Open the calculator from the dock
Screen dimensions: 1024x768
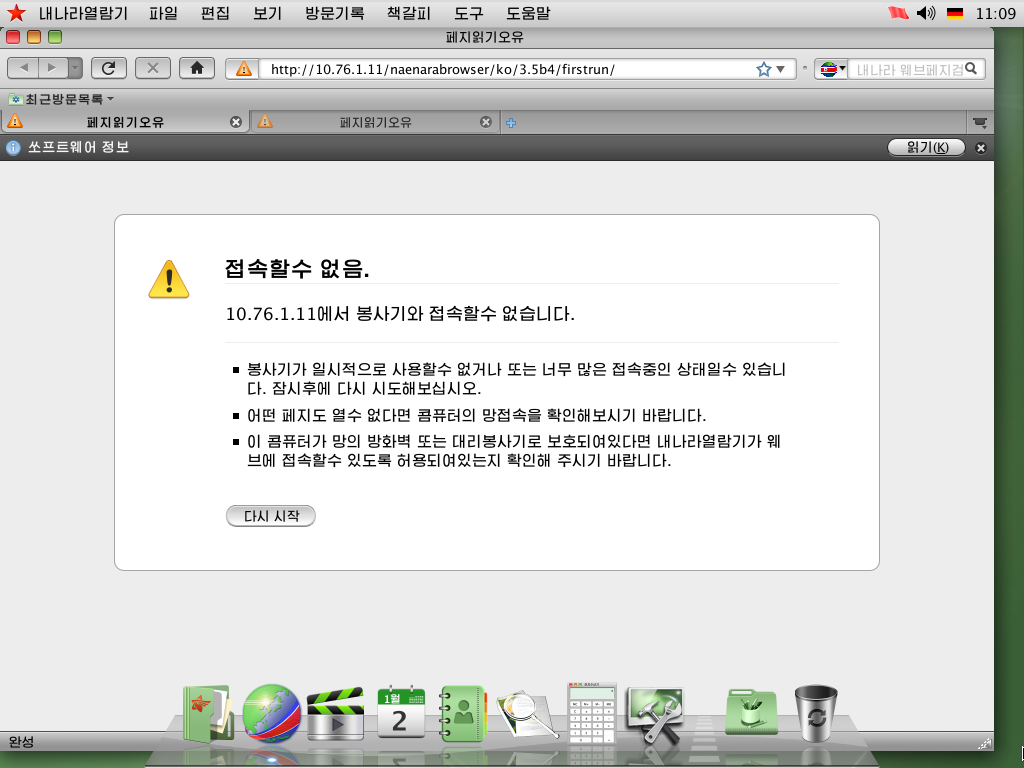[591, 710]
